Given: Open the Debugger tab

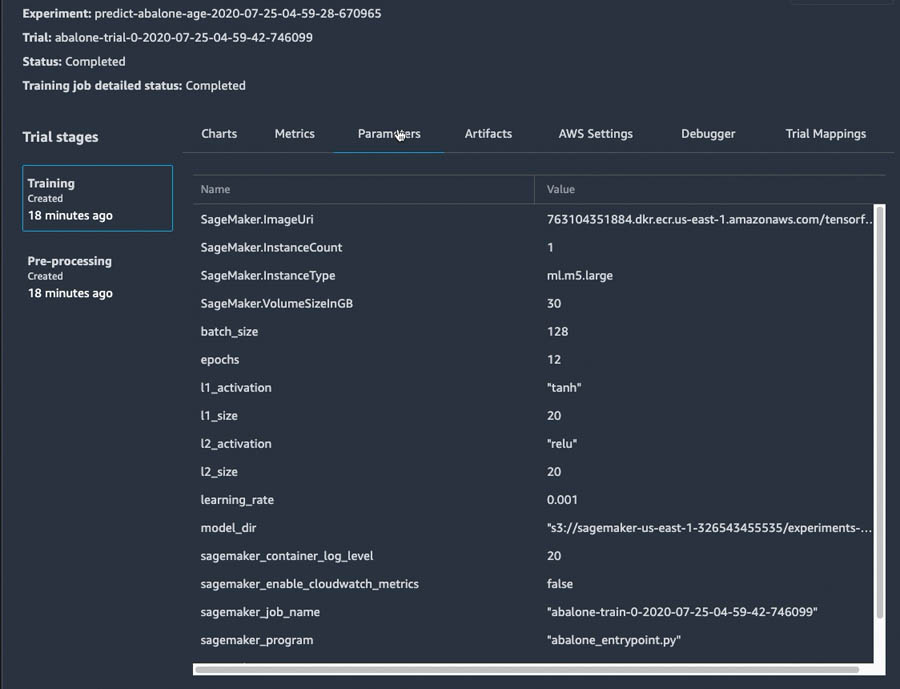Looking at the screenshot, I should (708, 134).
